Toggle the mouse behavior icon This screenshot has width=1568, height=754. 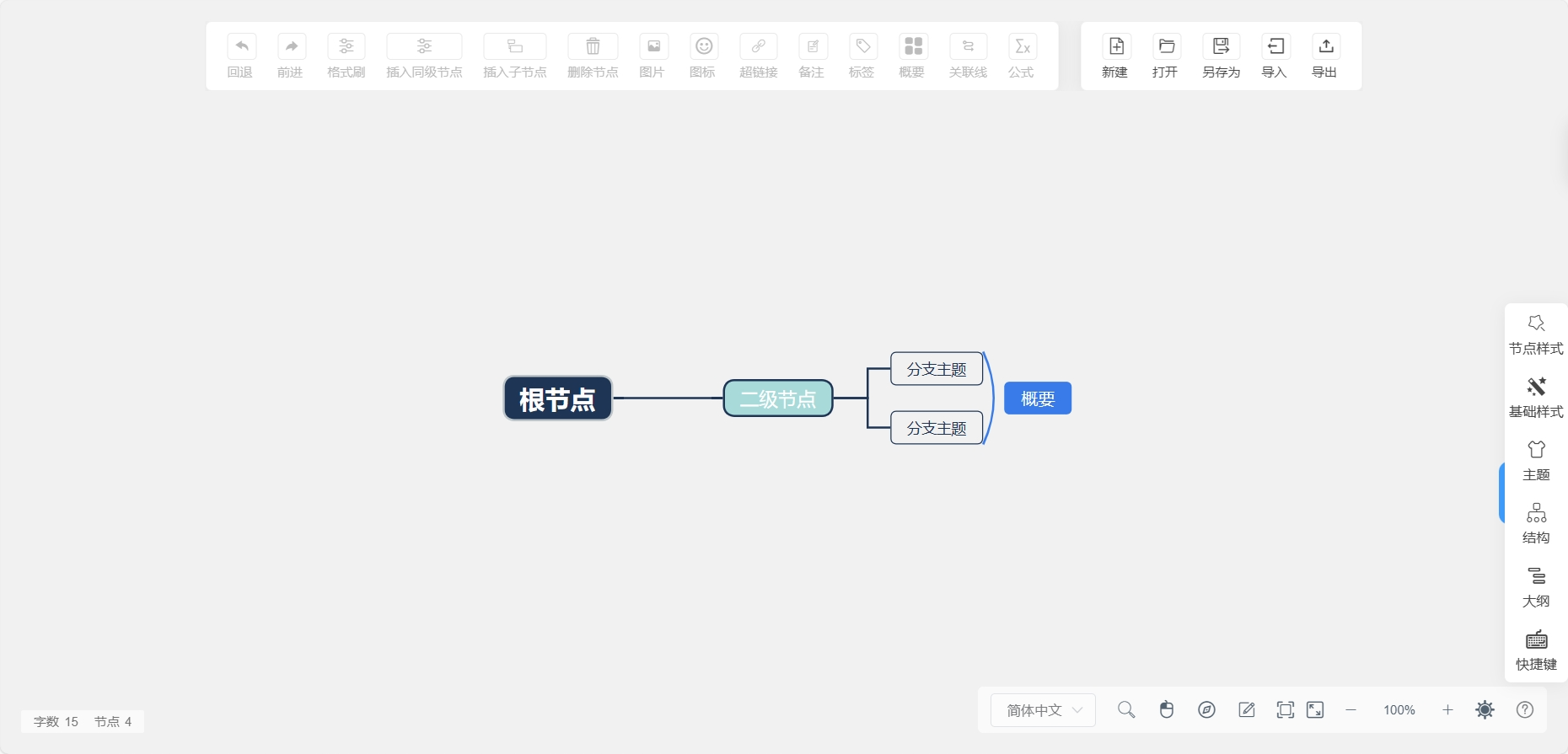coord(1167,709)
